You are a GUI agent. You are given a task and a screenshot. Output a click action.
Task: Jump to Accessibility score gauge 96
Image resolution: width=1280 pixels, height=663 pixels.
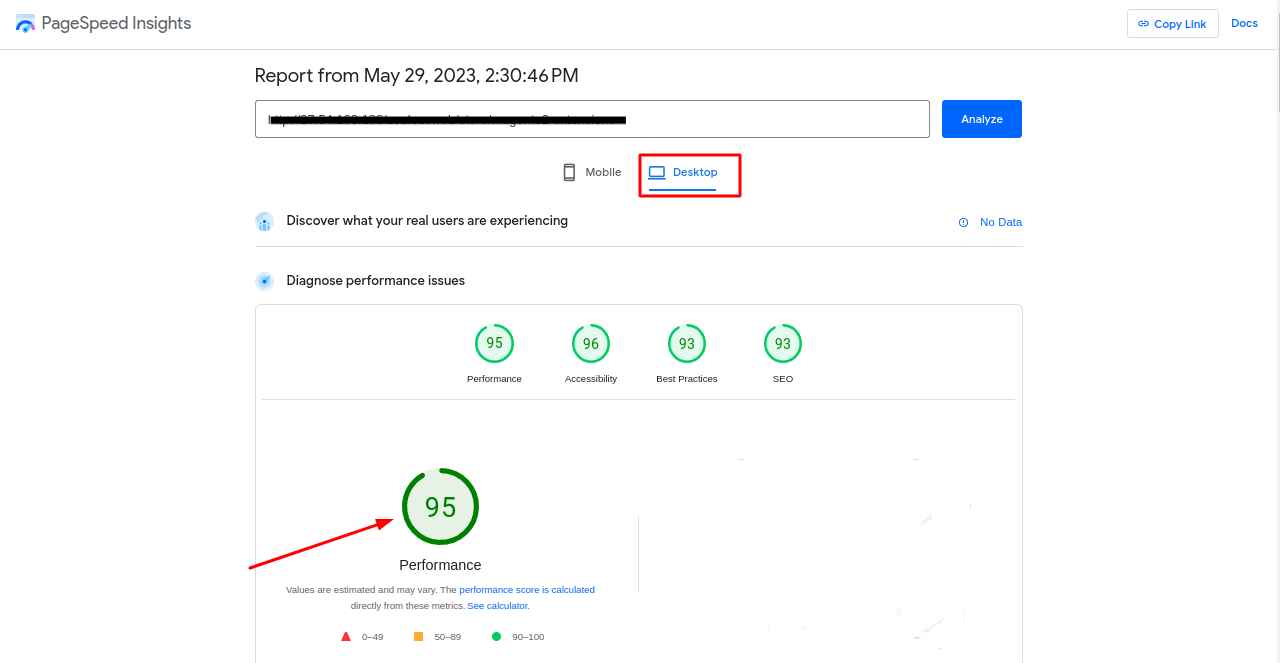coord(591,344)
